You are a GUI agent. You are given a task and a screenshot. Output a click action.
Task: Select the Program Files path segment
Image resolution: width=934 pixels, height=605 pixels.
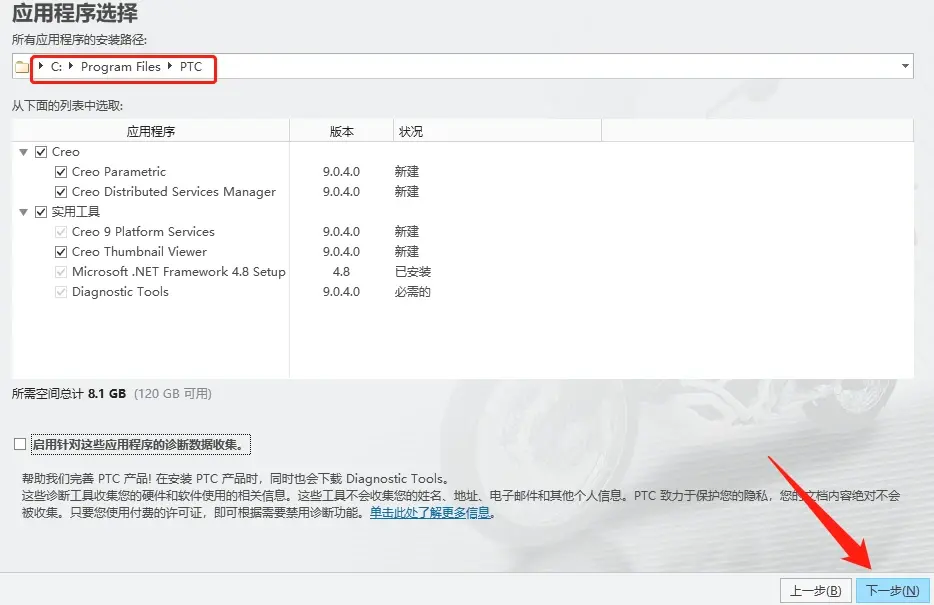point(121,67)
